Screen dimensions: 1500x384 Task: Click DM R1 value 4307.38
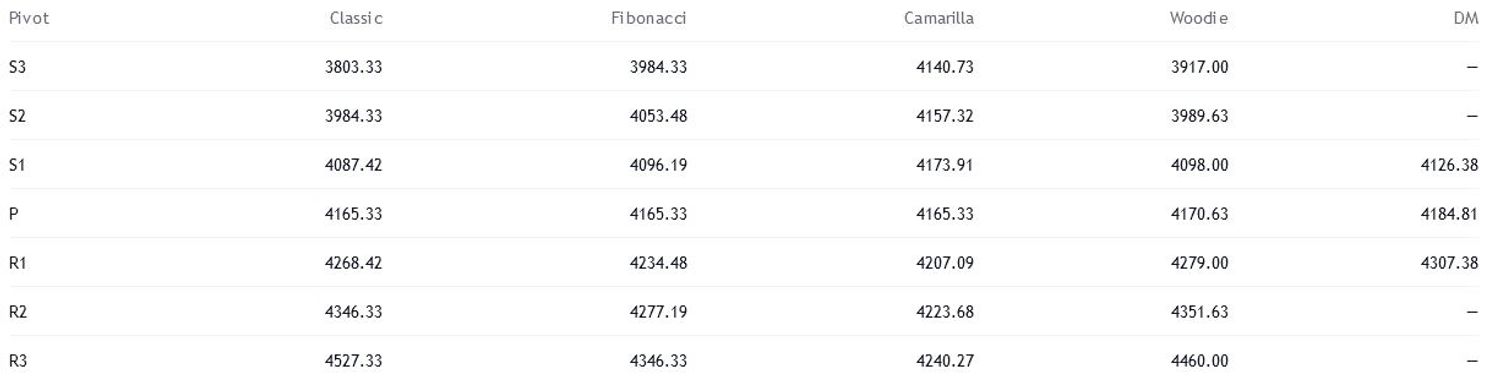[1450, 263]
